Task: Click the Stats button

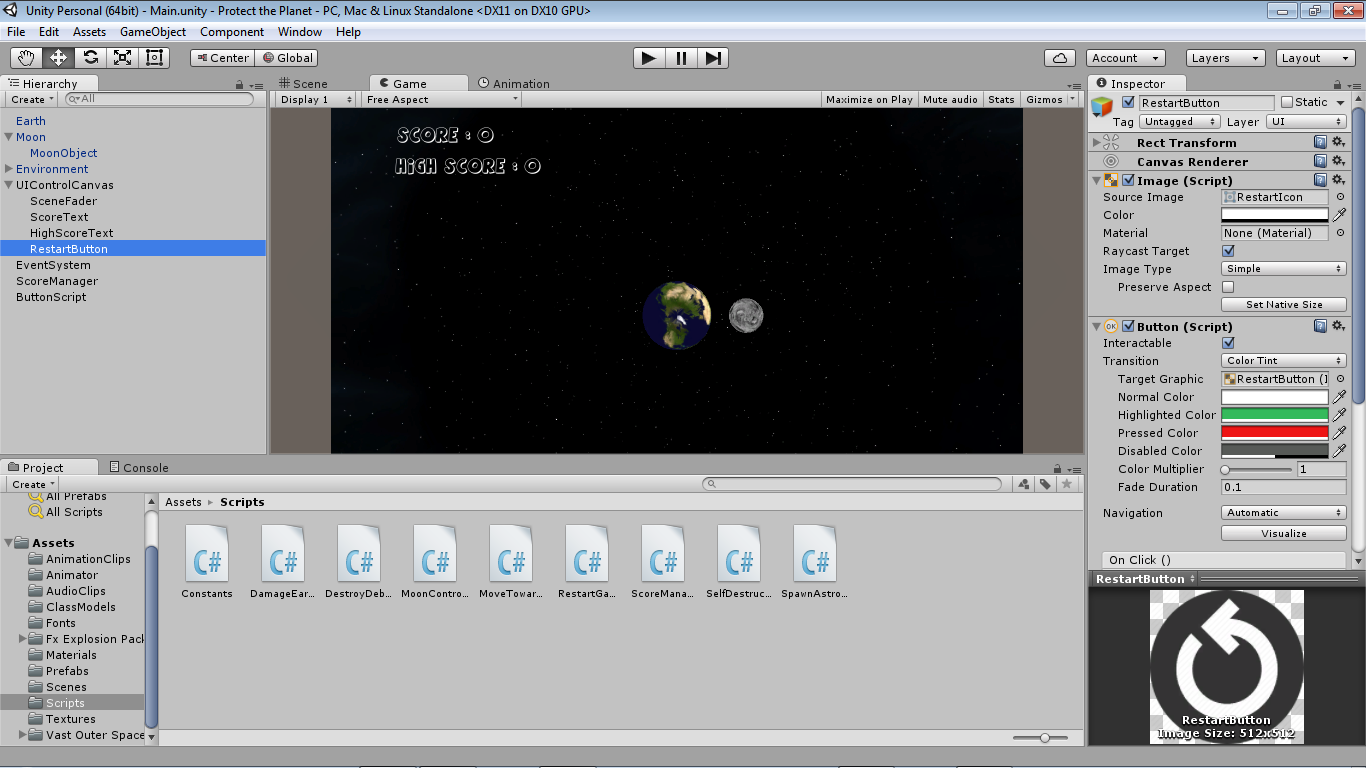Action: point(1001,99)
